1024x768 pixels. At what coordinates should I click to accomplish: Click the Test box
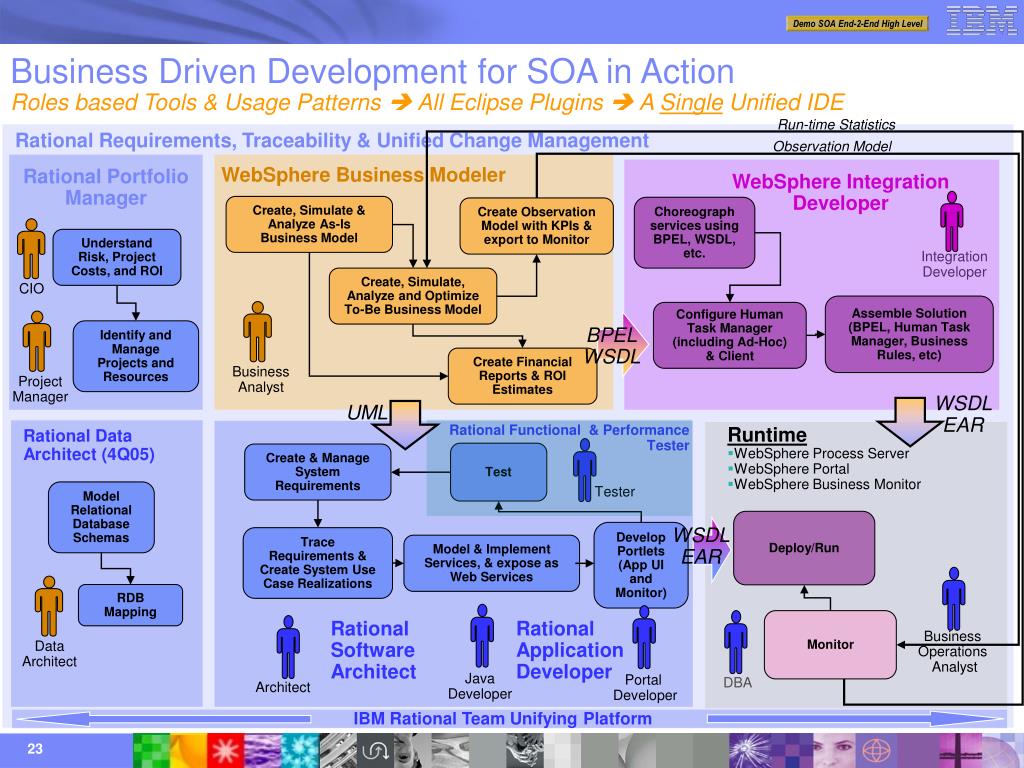click(x=498, y=472)
